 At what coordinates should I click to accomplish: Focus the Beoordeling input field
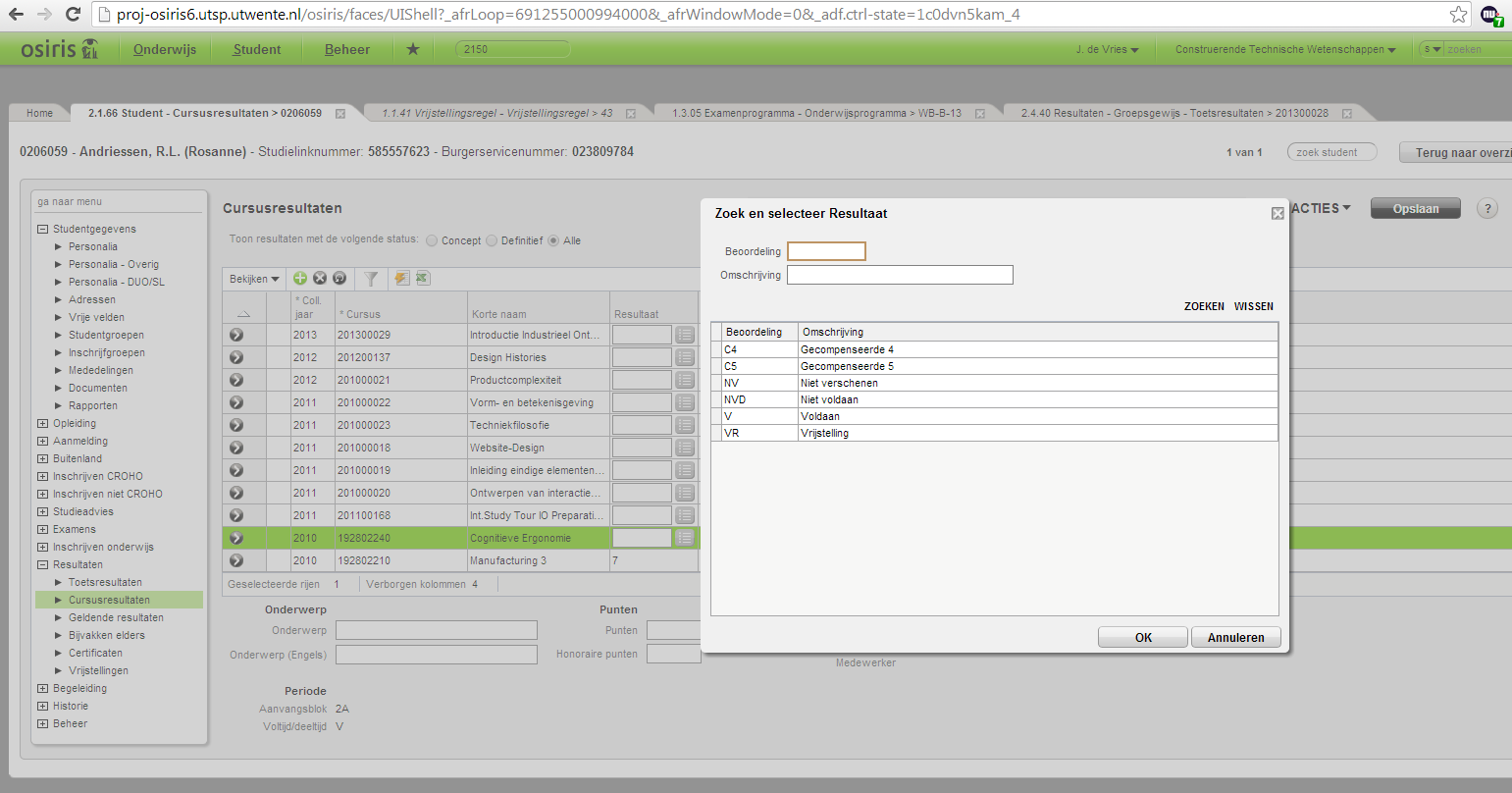coord(826,251)
